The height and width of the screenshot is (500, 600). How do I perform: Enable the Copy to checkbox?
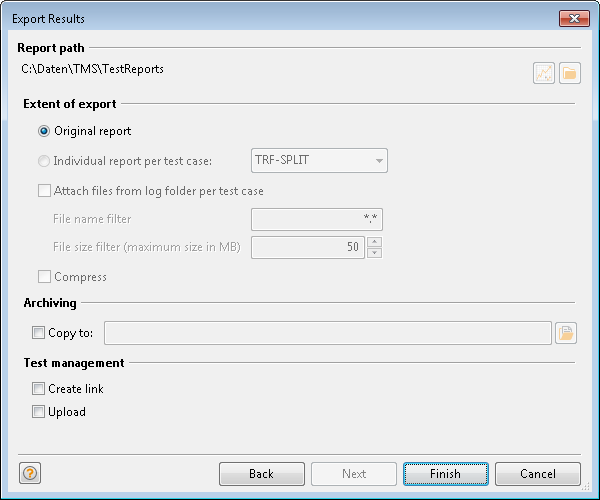click(x=38, y=333)
